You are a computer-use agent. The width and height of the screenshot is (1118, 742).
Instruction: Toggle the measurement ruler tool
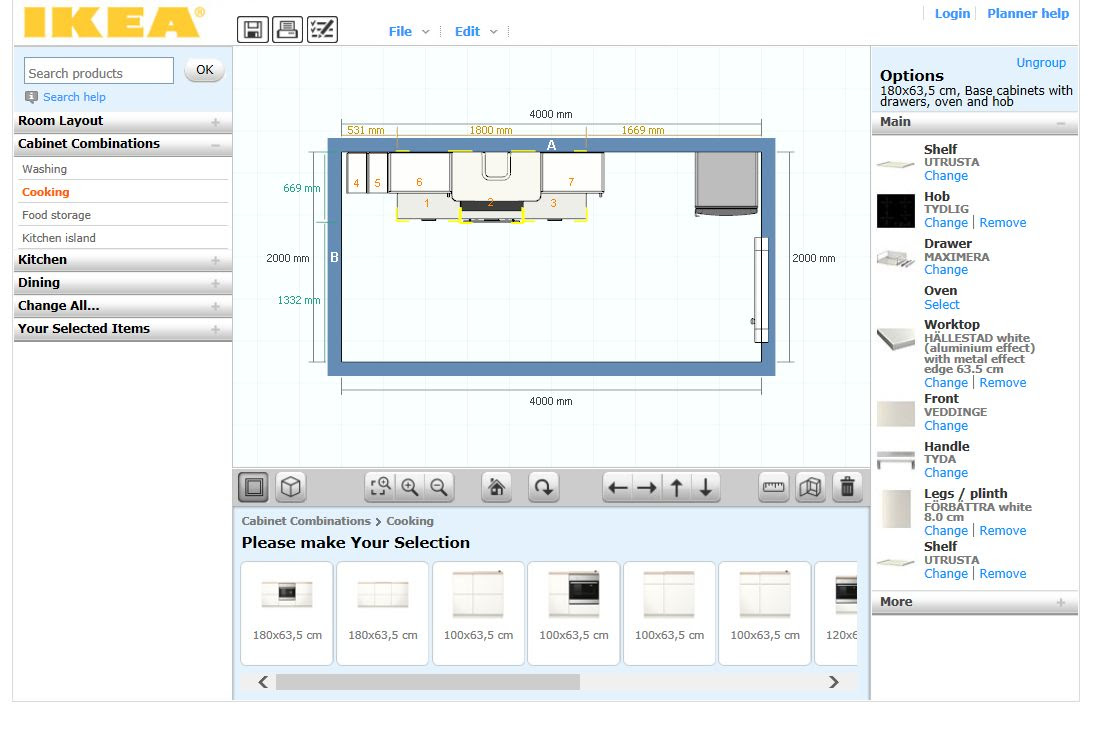(774, 488)
